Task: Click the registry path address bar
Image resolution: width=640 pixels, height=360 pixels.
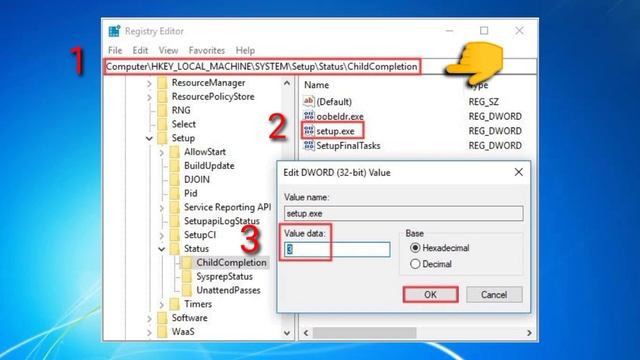Action: (320, 67)
